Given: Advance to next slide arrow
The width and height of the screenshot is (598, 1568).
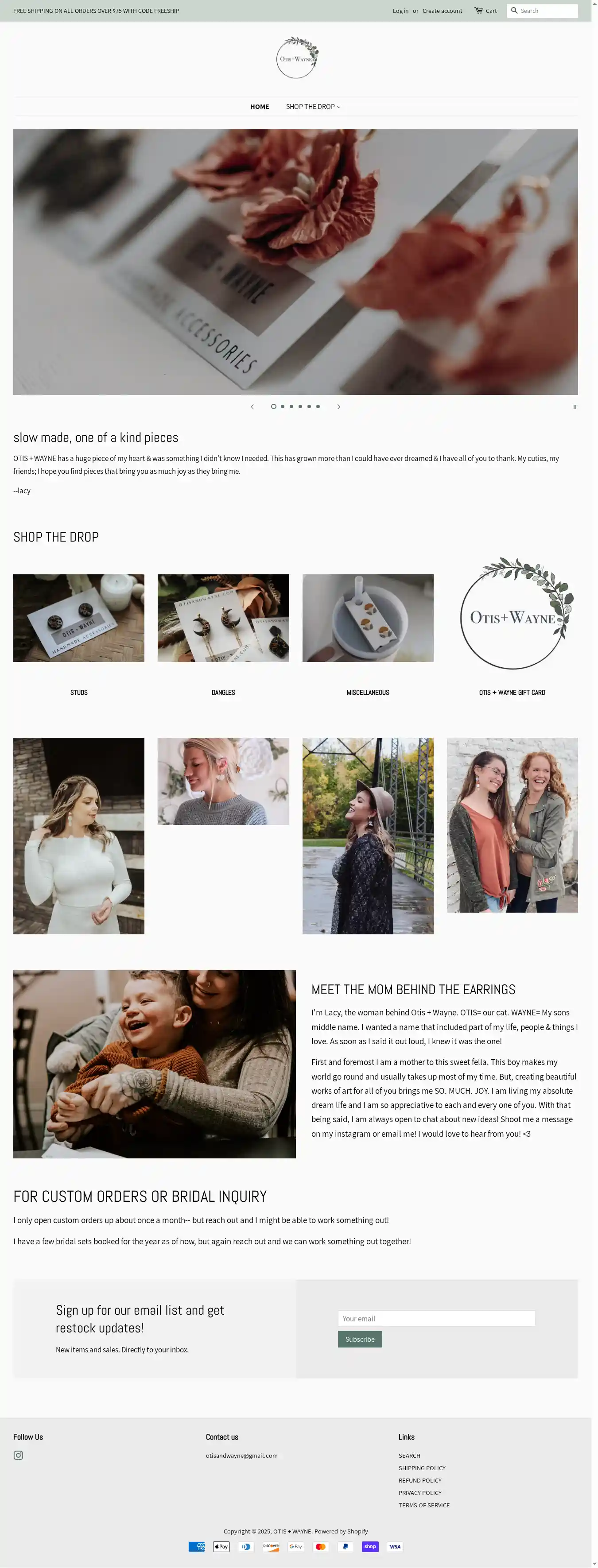Looking at the screenshot, I should coord(338,407).
